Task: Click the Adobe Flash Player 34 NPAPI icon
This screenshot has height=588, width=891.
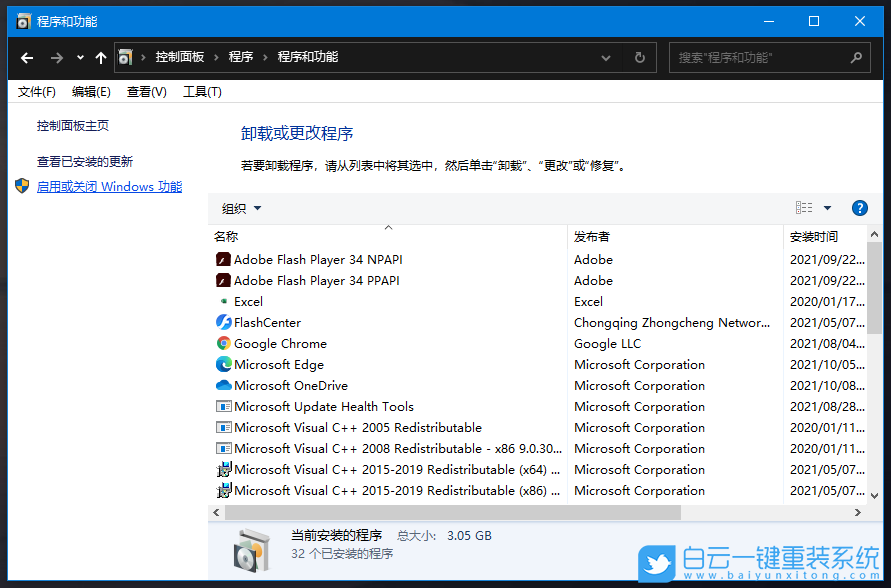Action: point(222,259)
